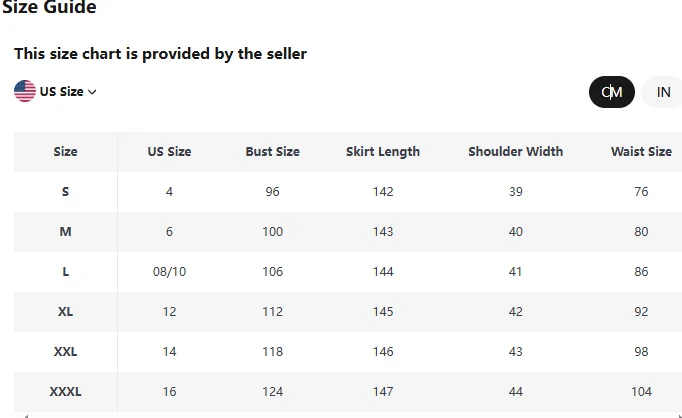Click the US Size column header
Viewport: 682px width, 418px height.
click(169, 151)
